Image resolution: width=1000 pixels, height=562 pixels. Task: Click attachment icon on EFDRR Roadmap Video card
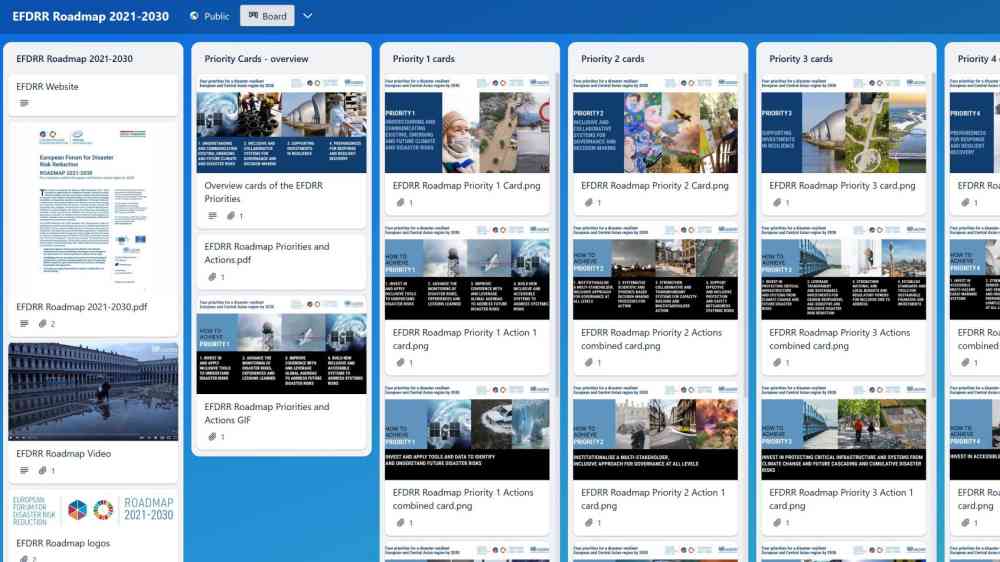42,471
